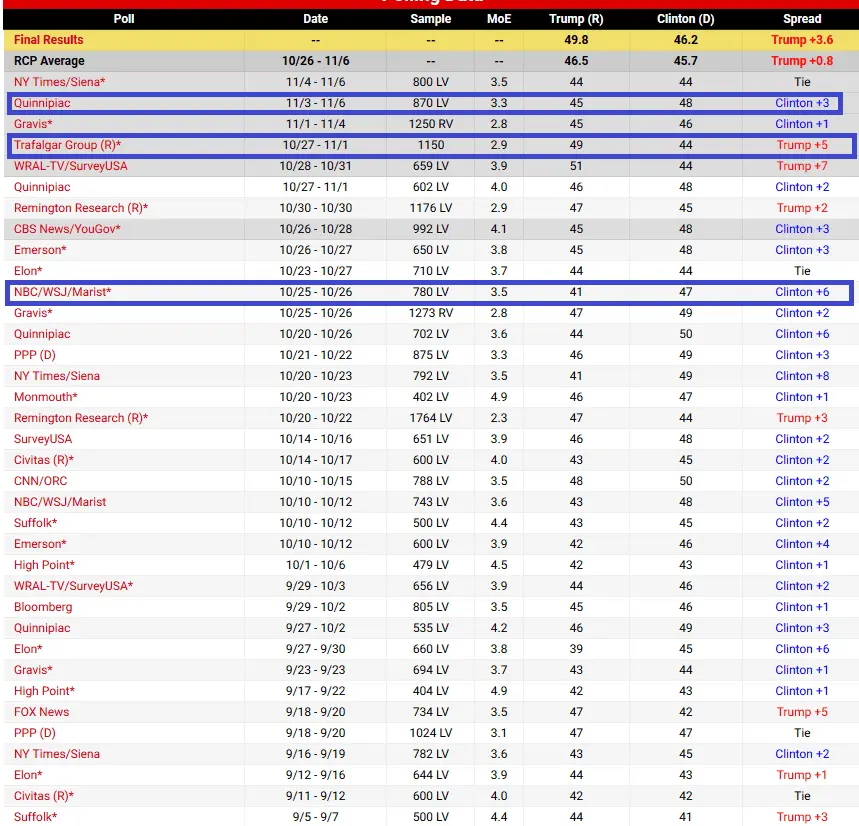Open the Elon* poll dated 10/23 - 10/27
This screenshot has width=859, height=826.
28,271
